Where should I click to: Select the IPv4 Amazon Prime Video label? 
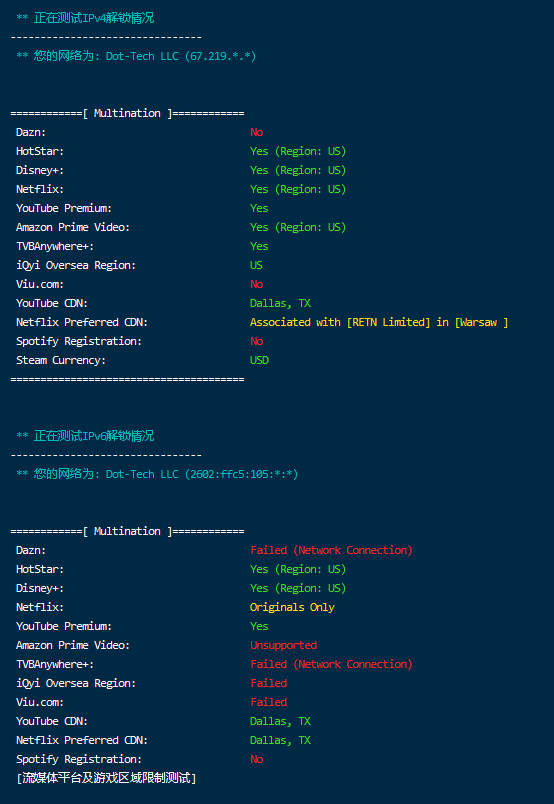(73, 227)
